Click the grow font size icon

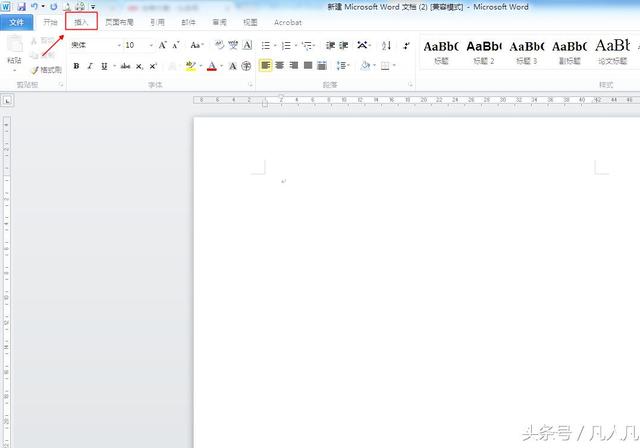(162, 45)
